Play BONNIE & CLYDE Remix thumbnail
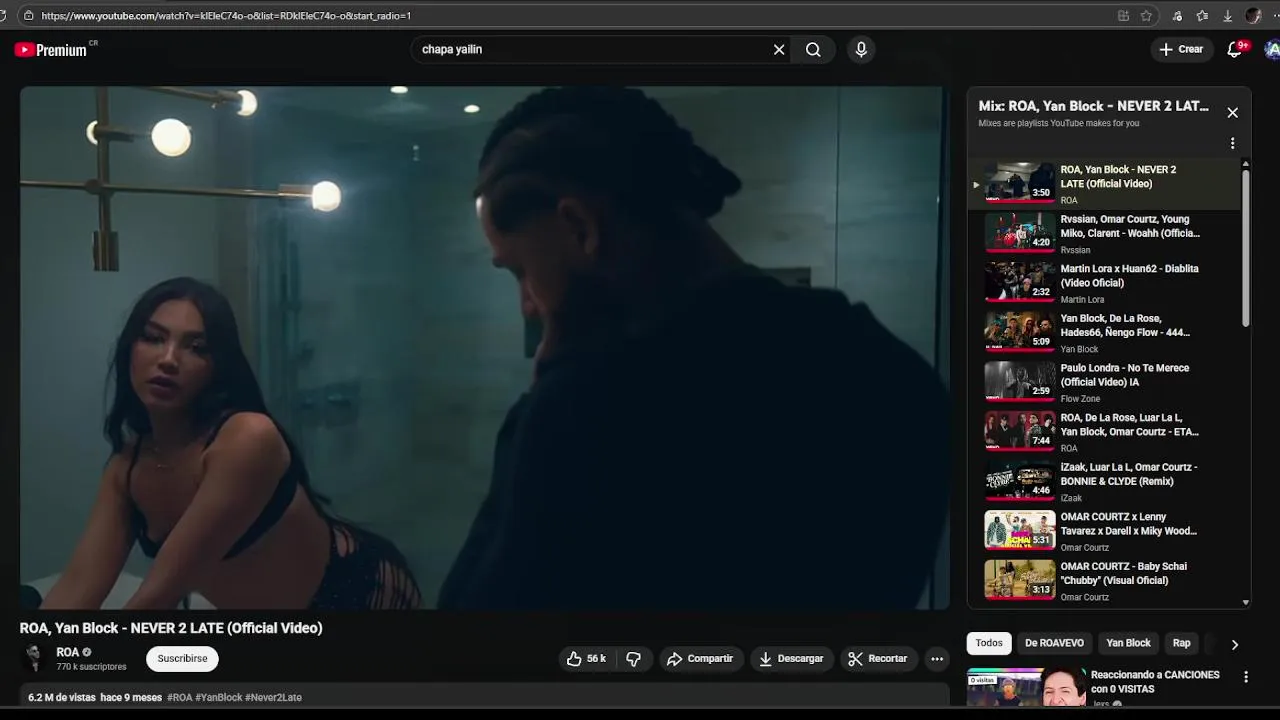 click(1019, 480)
